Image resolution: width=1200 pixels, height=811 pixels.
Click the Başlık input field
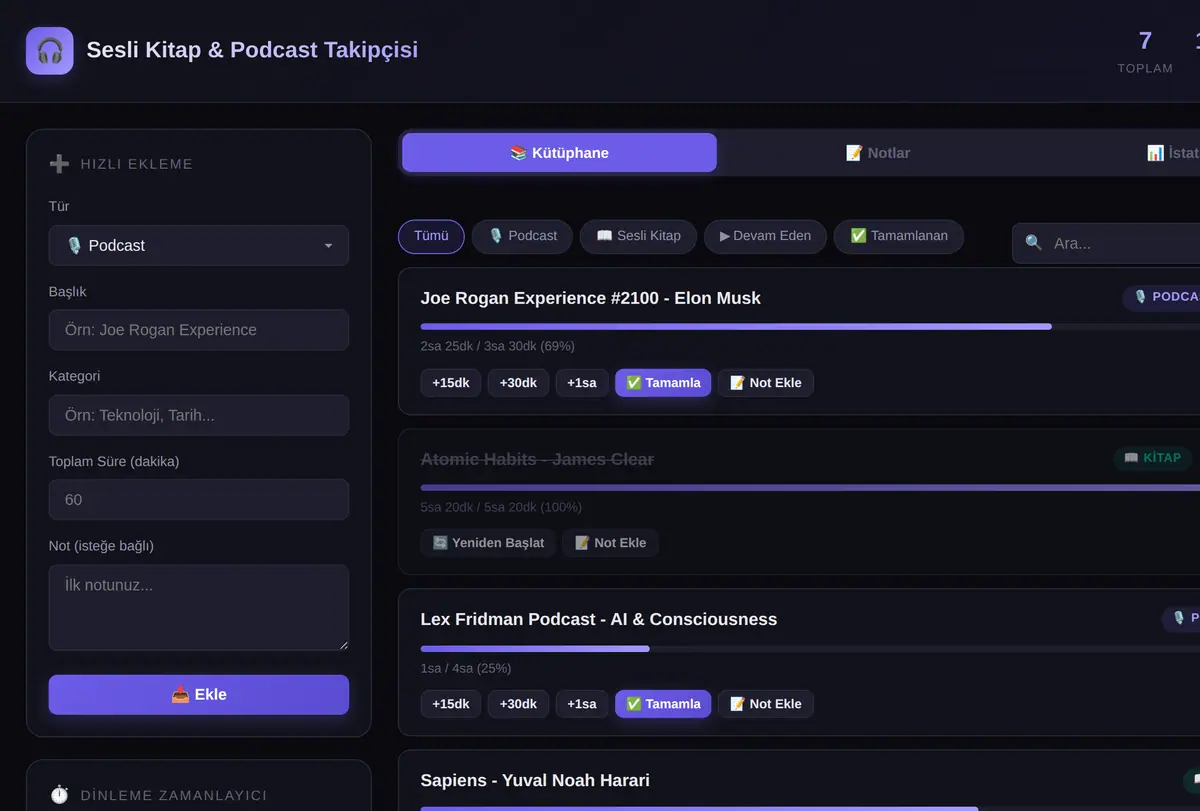pos(199,330)
